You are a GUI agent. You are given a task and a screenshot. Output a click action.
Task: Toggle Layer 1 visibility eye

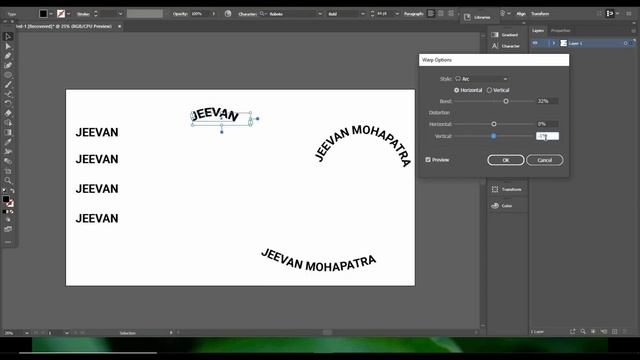coord(535,43)
